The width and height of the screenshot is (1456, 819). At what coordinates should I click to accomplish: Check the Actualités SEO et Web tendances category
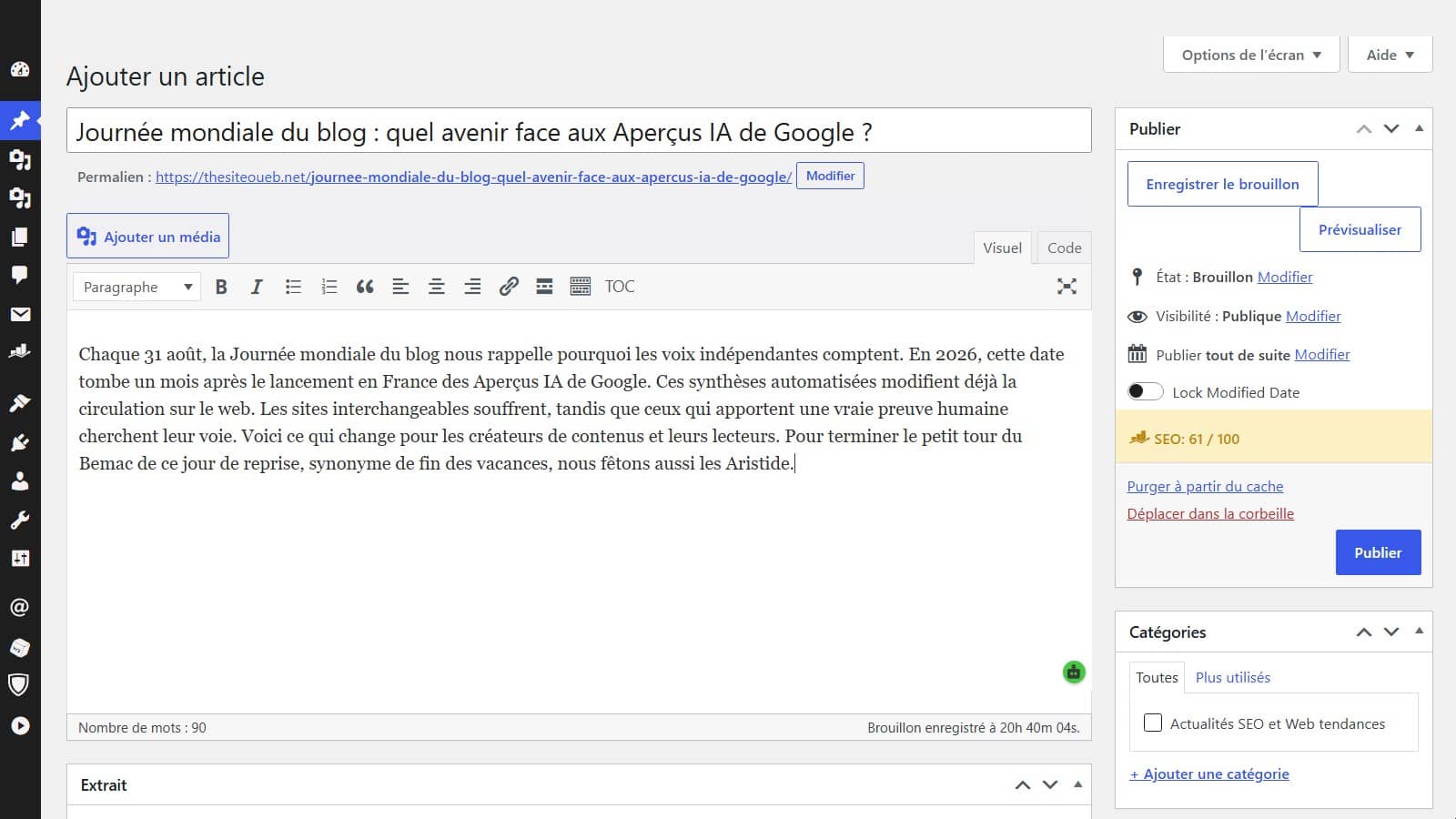(x=1153, y=723)
